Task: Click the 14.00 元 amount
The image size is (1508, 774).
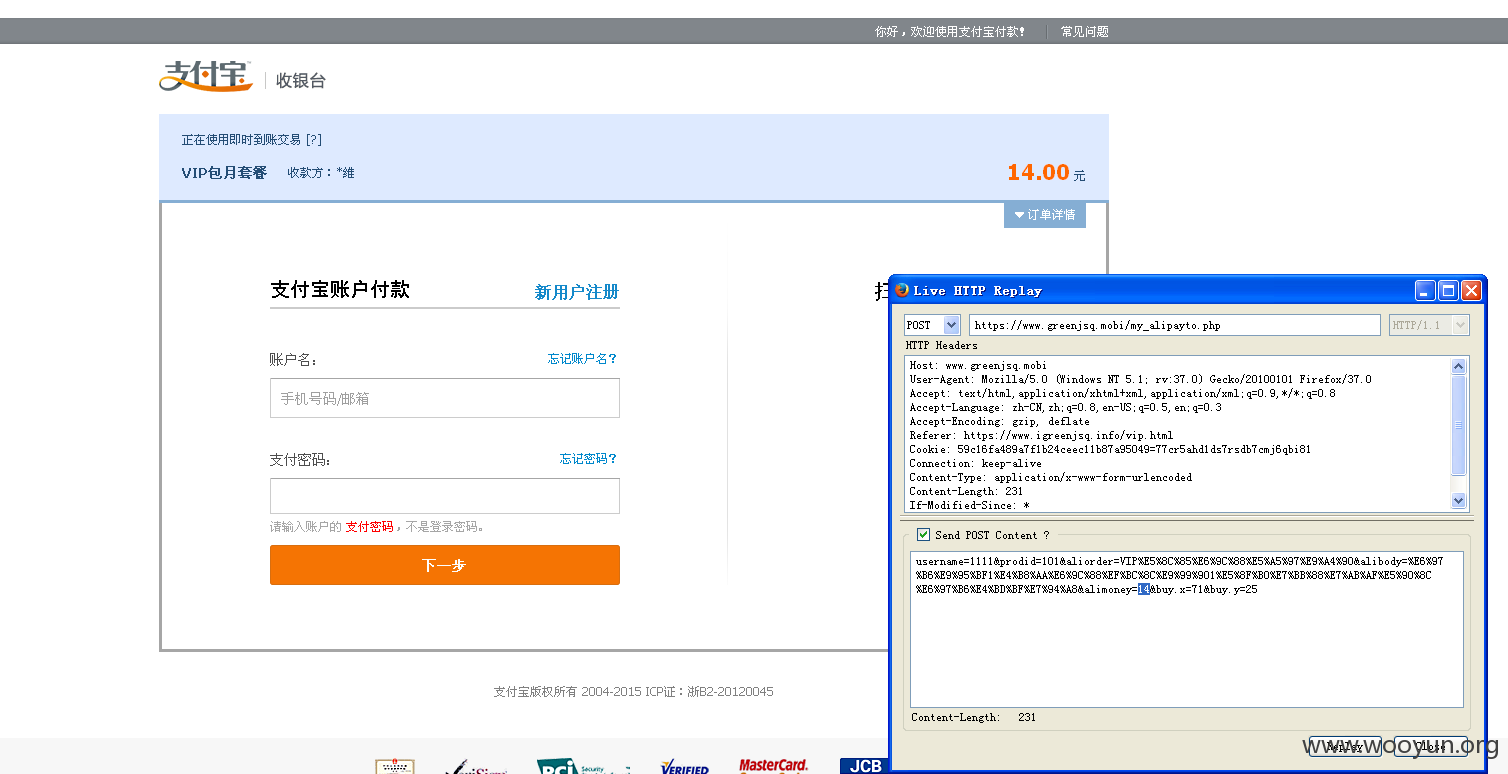Action: pos(1046,172)
